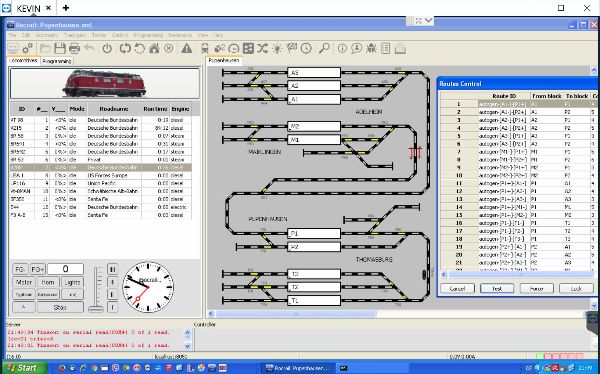Click the home toolbar icon
The image size is (600, 374).
click(x=154, y=49)
